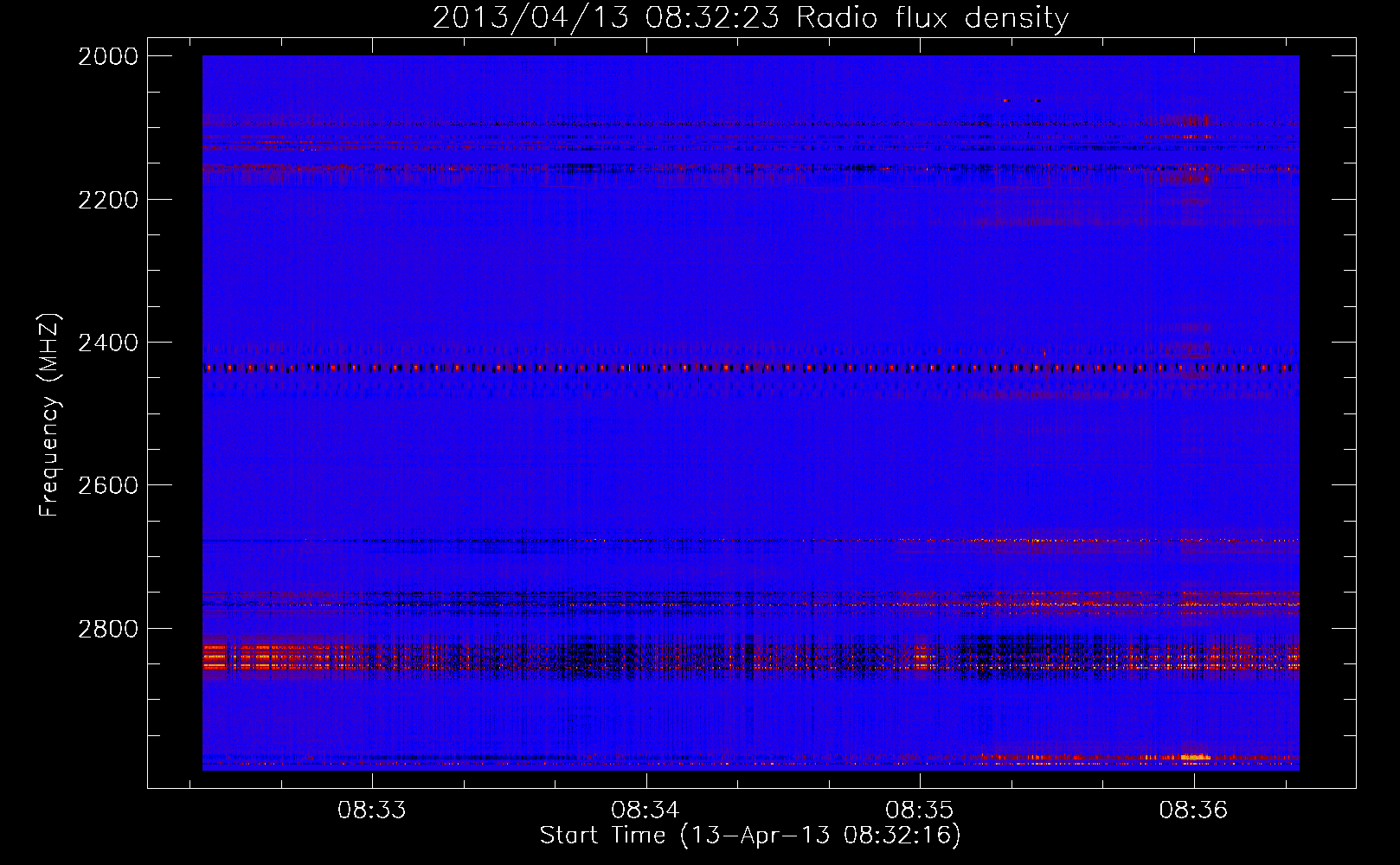Screen dimensions: 1400x865
Task: Click the dotted interference line near 2440 MHz
Action: [750, 368]
